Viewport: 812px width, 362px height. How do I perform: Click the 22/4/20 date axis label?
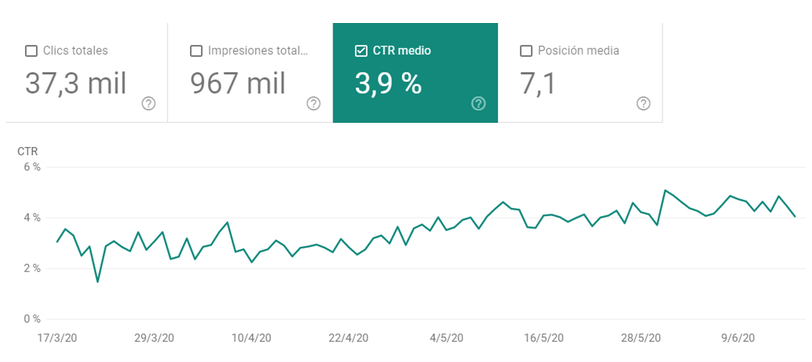pos(349,338)
